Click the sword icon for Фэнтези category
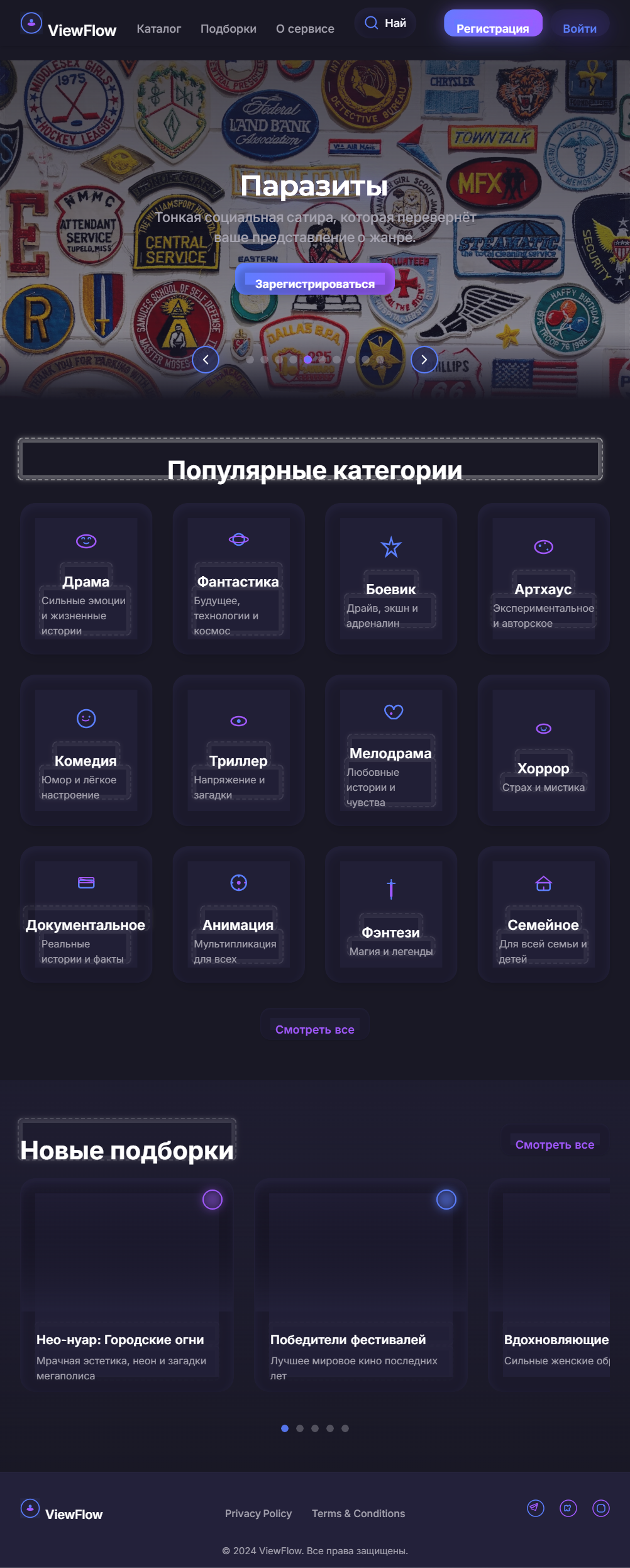The height and width of the screenshot is (1568, 630). [x=391, y=888]
